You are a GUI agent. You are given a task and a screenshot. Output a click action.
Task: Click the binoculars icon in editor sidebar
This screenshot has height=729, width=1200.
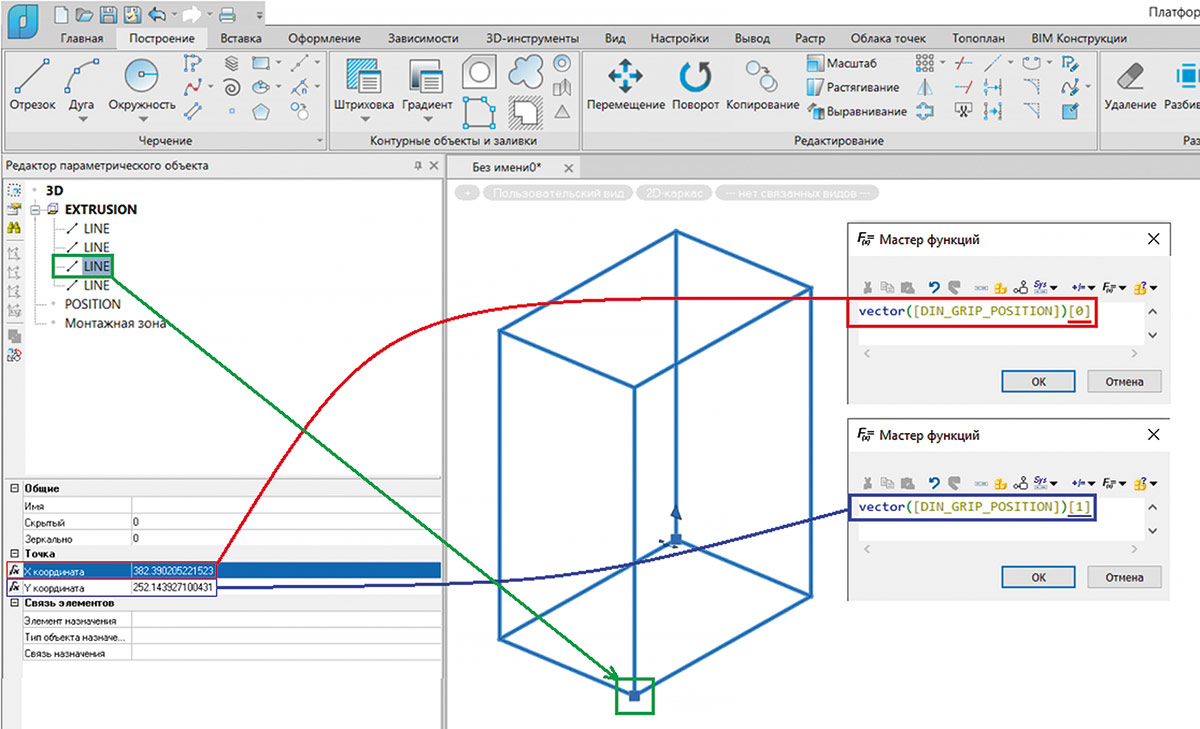(14, 228)
